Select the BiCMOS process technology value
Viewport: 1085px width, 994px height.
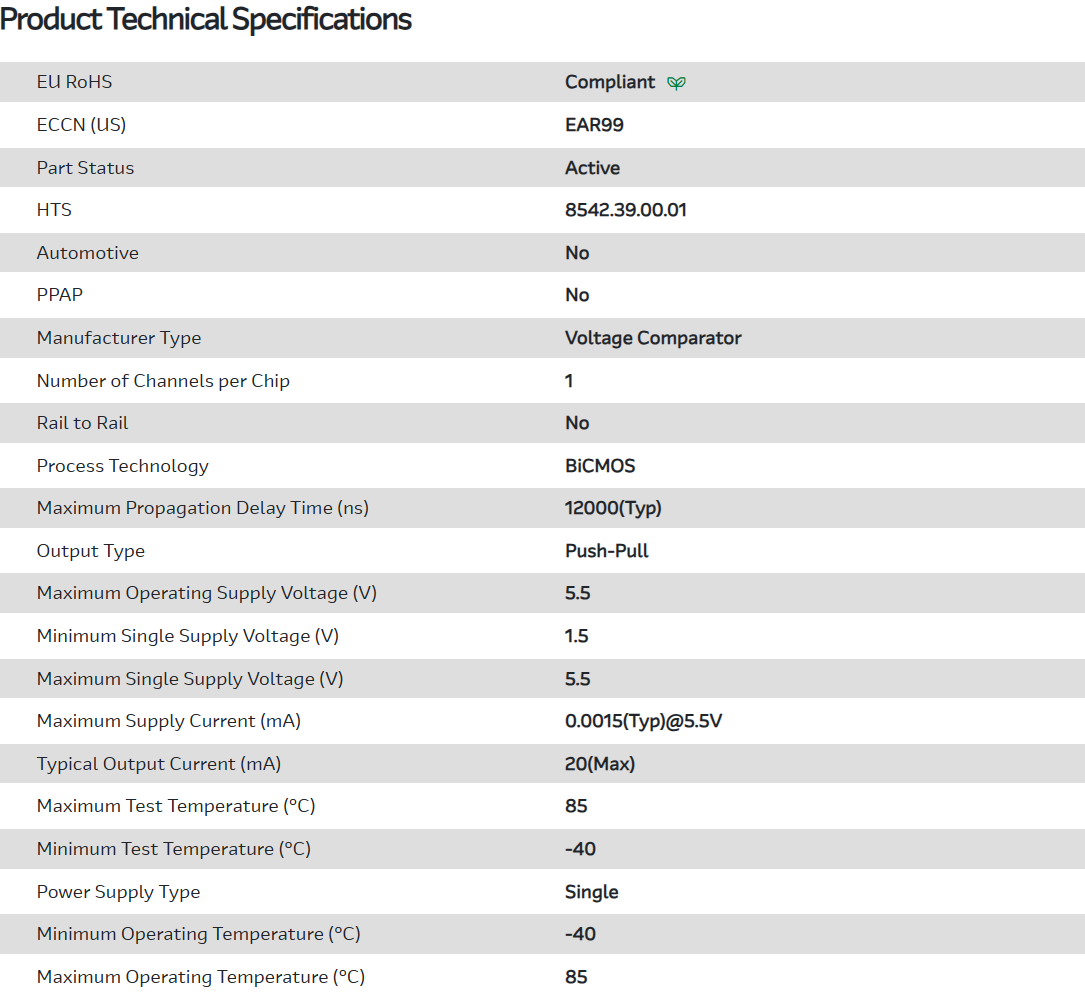(600, 466)
